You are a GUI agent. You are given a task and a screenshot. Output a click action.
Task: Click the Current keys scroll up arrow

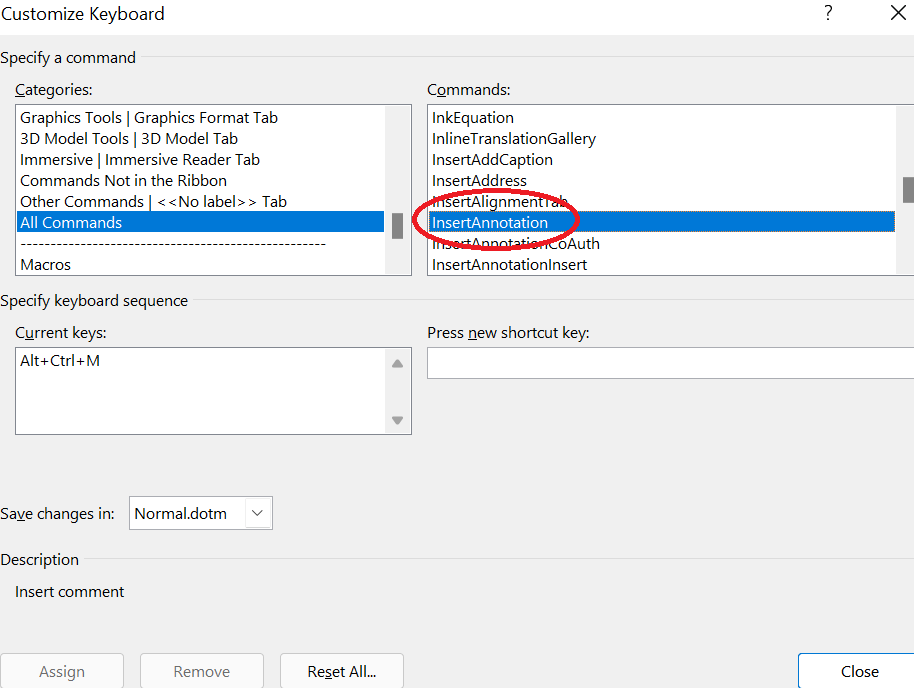[x=398, y=364]
